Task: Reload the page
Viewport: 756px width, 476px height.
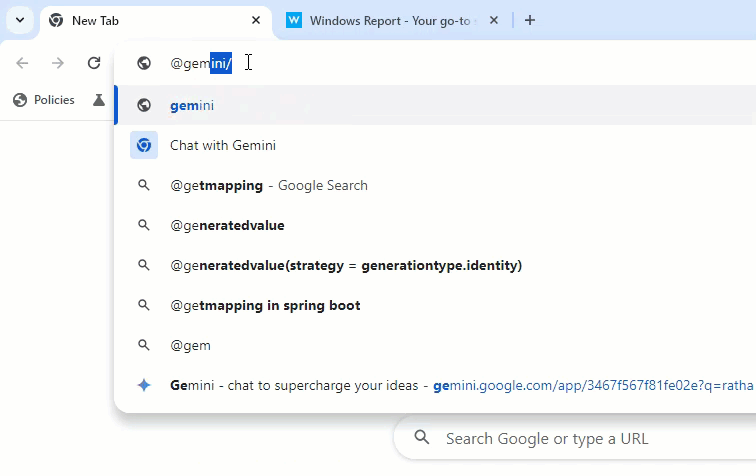Action: coord(94,63)
